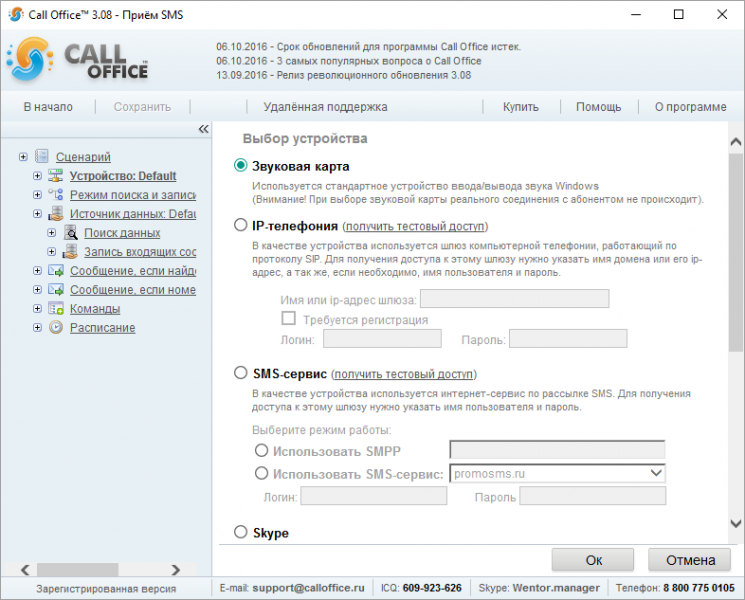The image size is (745, 600).
Task: Click the SMPP address input field
Action: click(557, 449)
